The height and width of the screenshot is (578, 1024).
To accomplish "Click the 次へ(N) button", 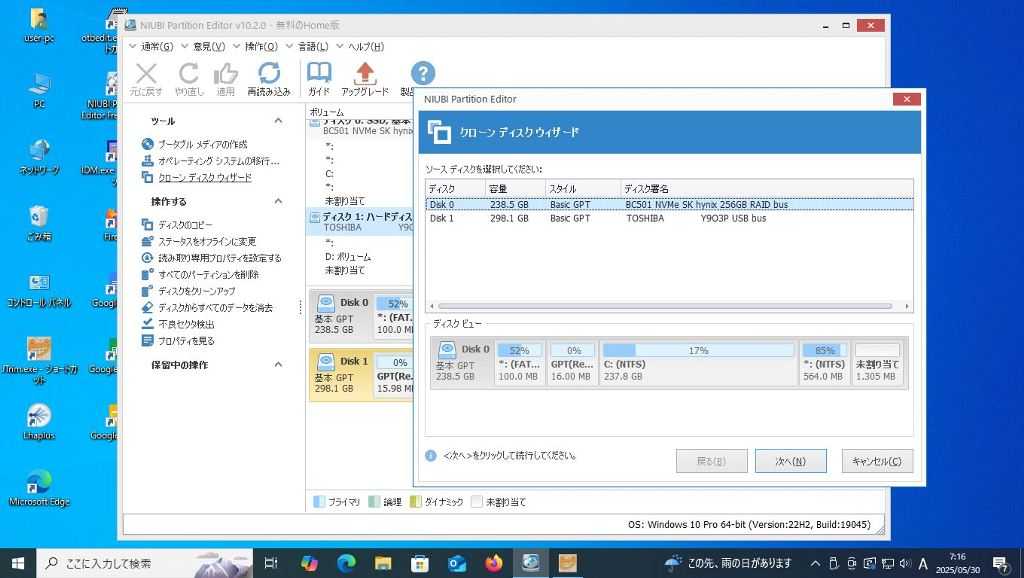I will click(x=790, y=461).
